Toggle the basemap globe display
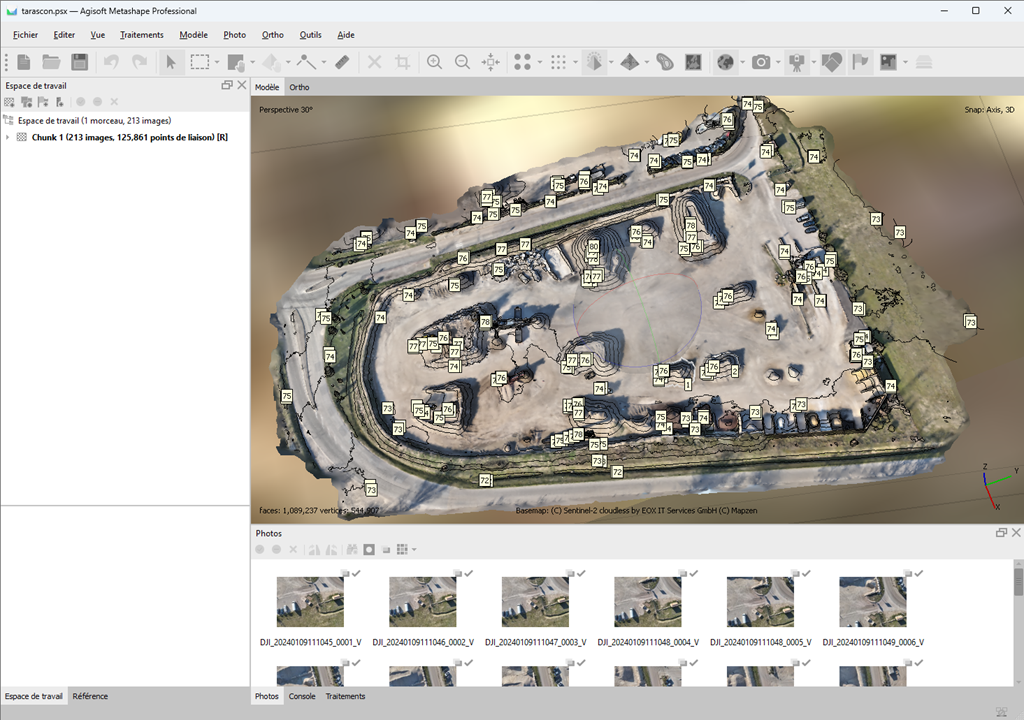The height and width of the screenshot is (720, 1024). pos(725,62)
